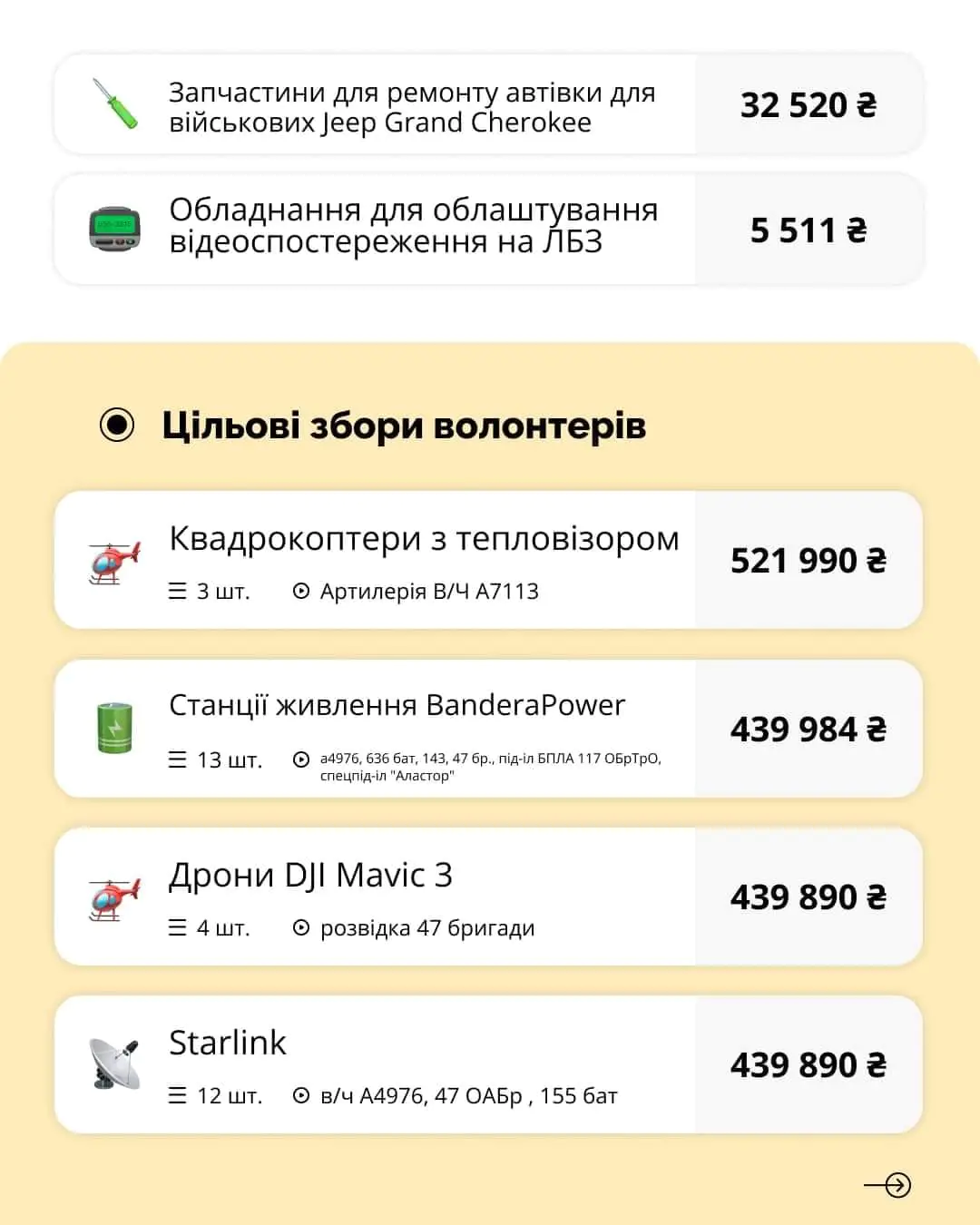
Task: Click the Цільові збори волонтерів heading
Action: click(x=404, y=425)
